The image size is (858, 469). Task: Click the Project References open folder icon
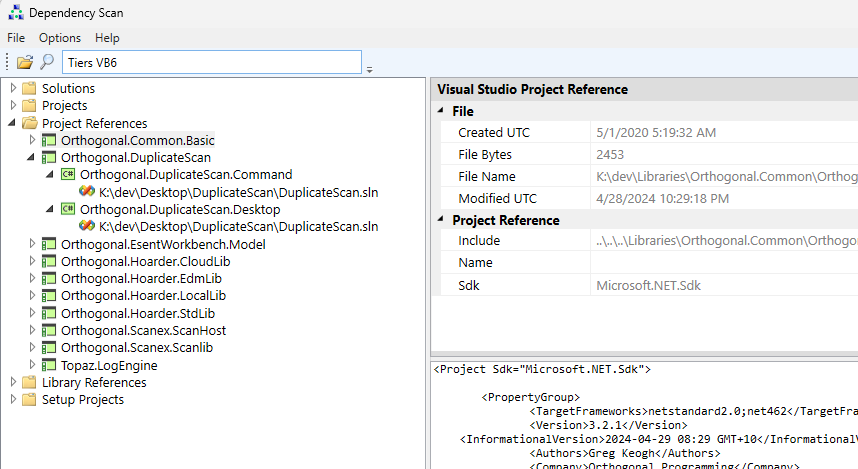29,123
